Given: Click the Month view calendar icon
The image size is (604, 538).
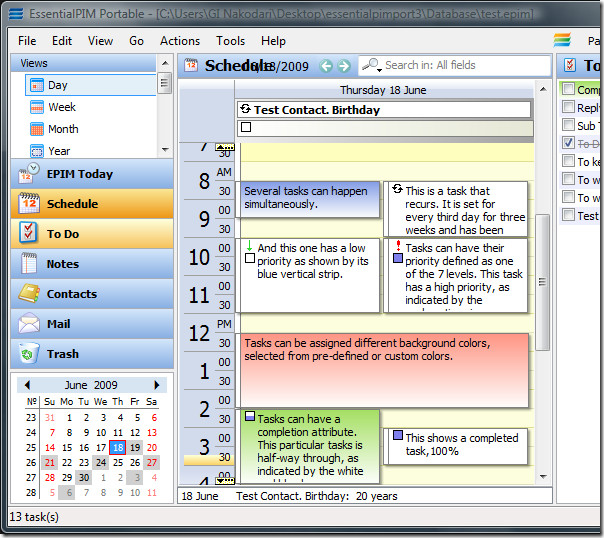Looking at the screenshot, I should [x=37, y=129].
